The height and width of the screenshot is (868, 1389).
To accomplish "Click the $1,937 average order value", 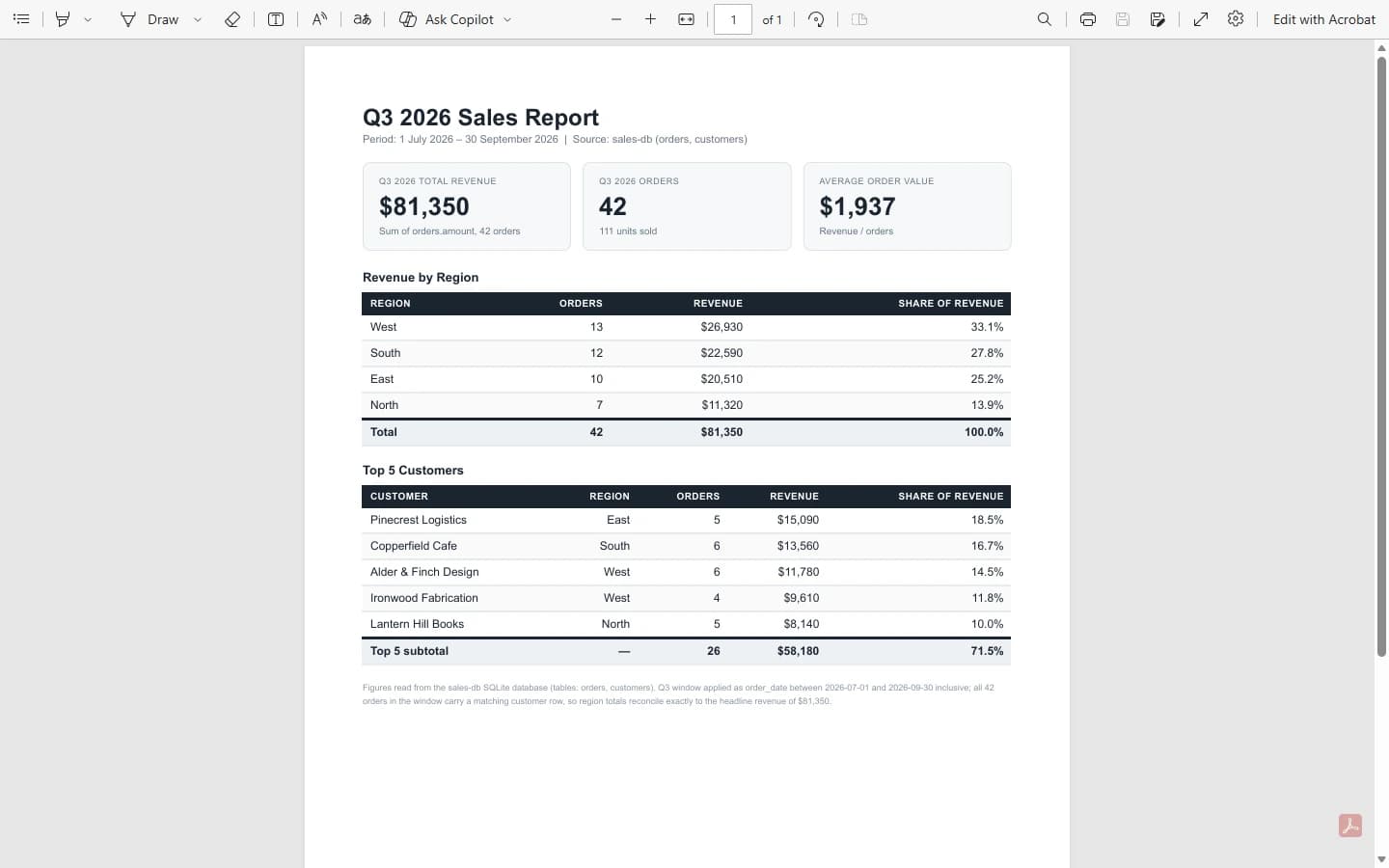I will point(858,206).
